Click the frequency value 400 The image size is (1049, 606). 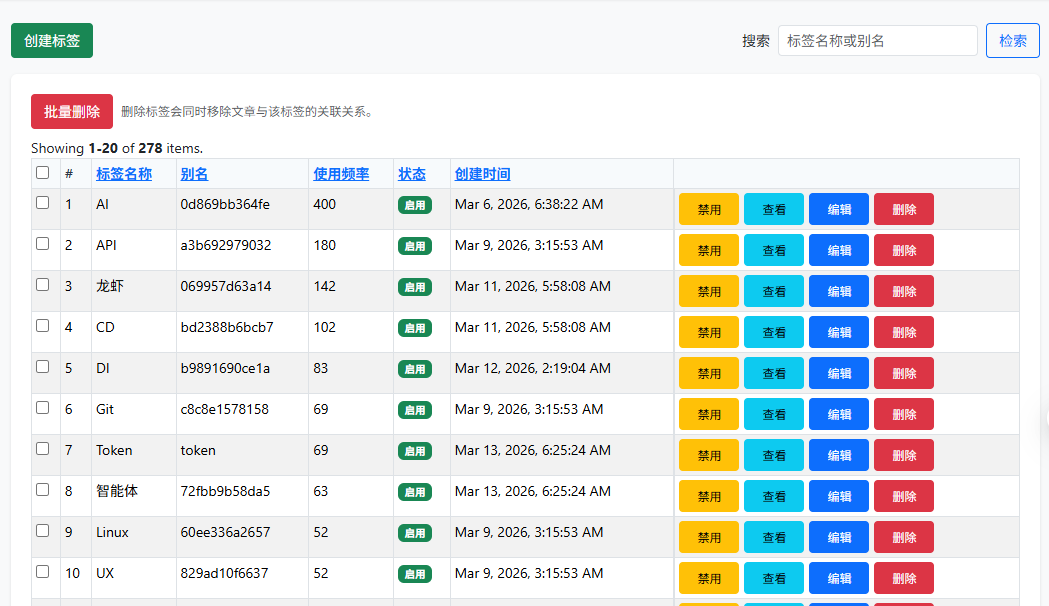(324, 204)
